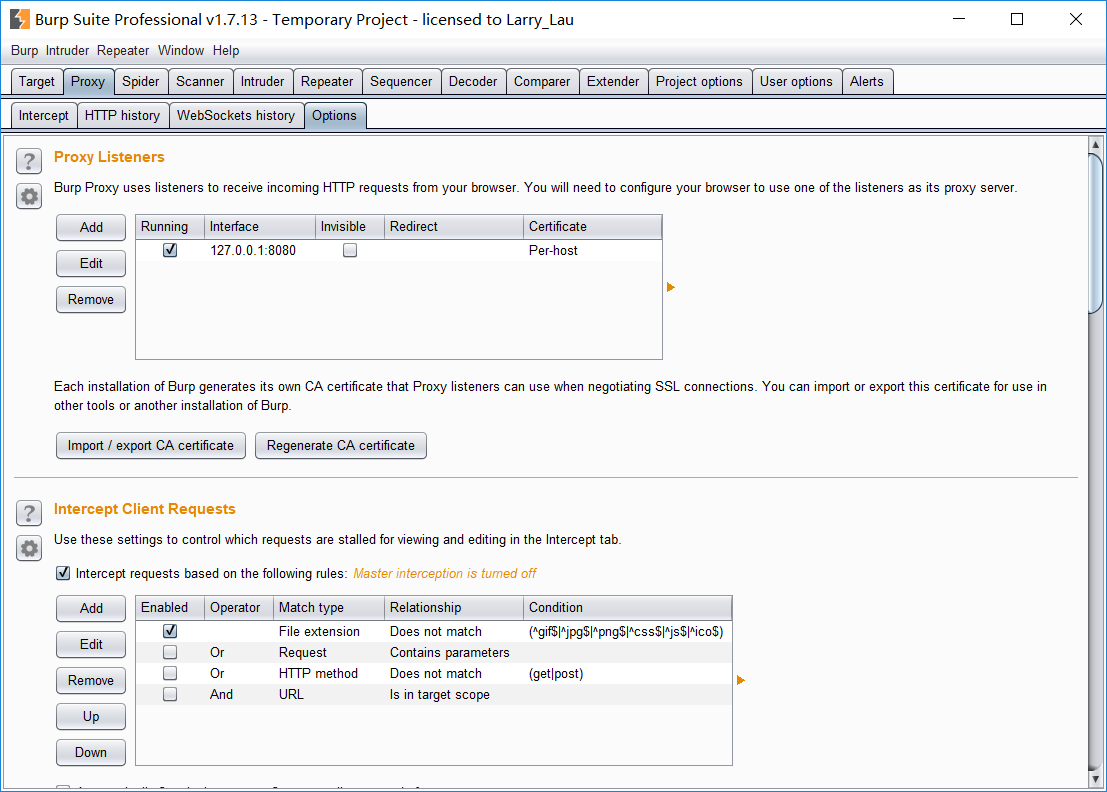Switch to the Intruder tool tab
Viewport: 1107px width, 792px height.
[262, 82]
